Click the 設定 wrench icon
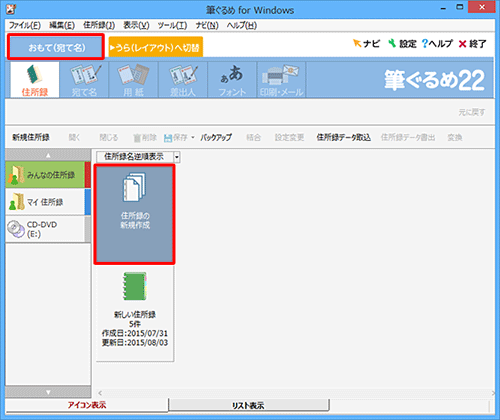The height and width of the screenshot is (420, 500). click(392, 43)
